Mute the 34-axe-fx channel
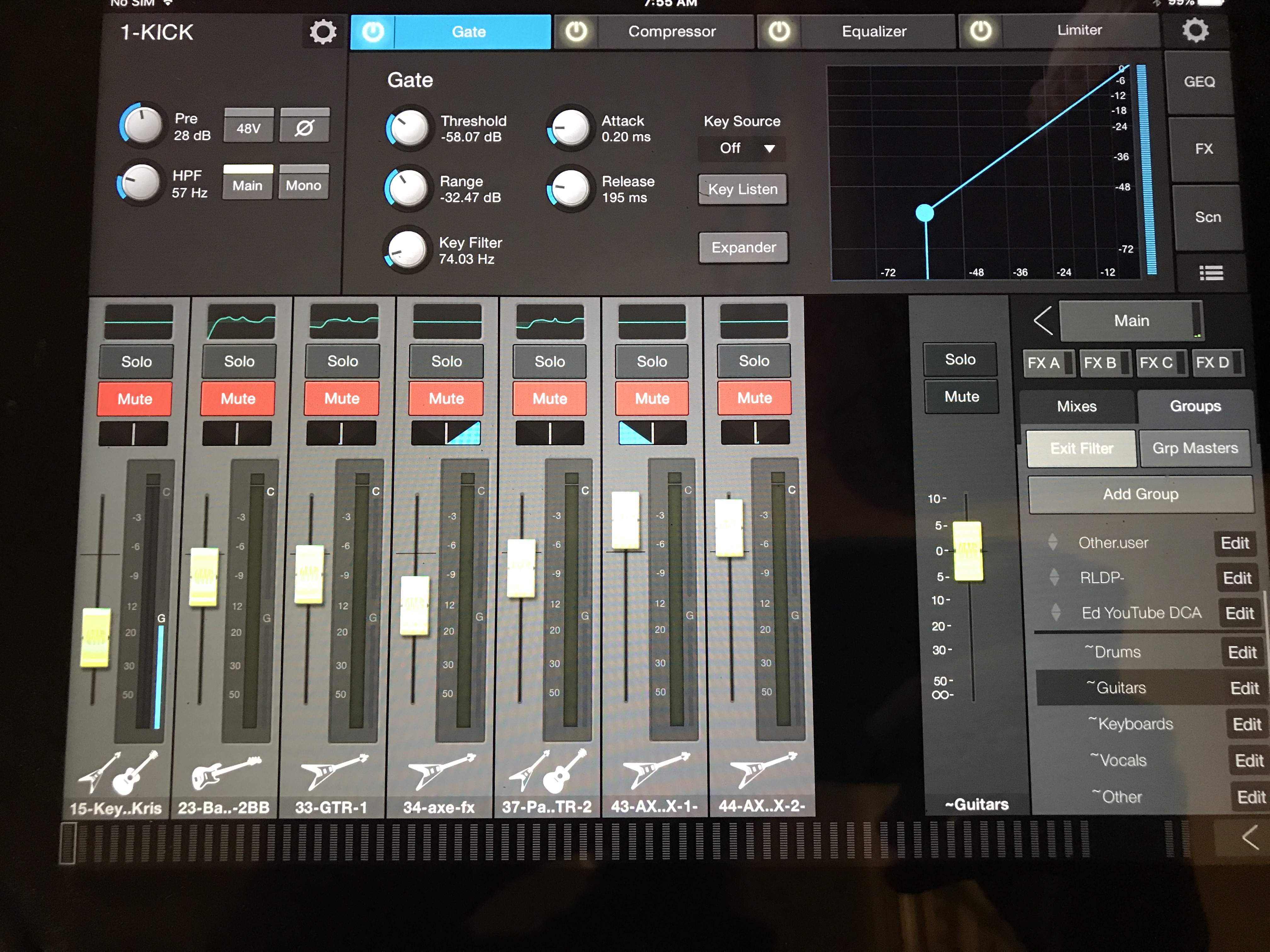 (x=446, y=398)
